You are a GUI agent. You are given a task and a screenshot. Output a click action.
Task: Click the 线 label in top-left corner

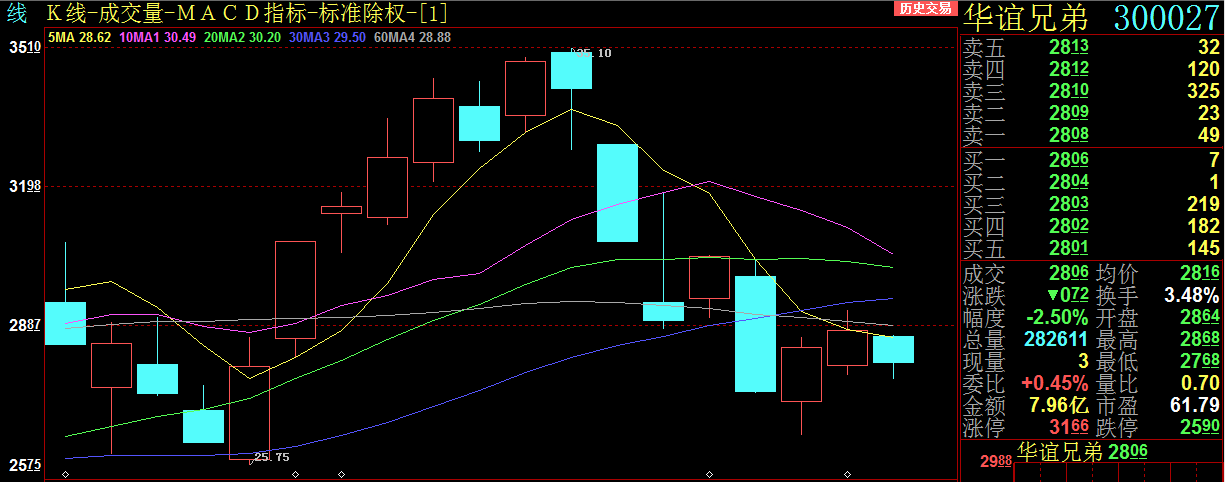[17, 13]
